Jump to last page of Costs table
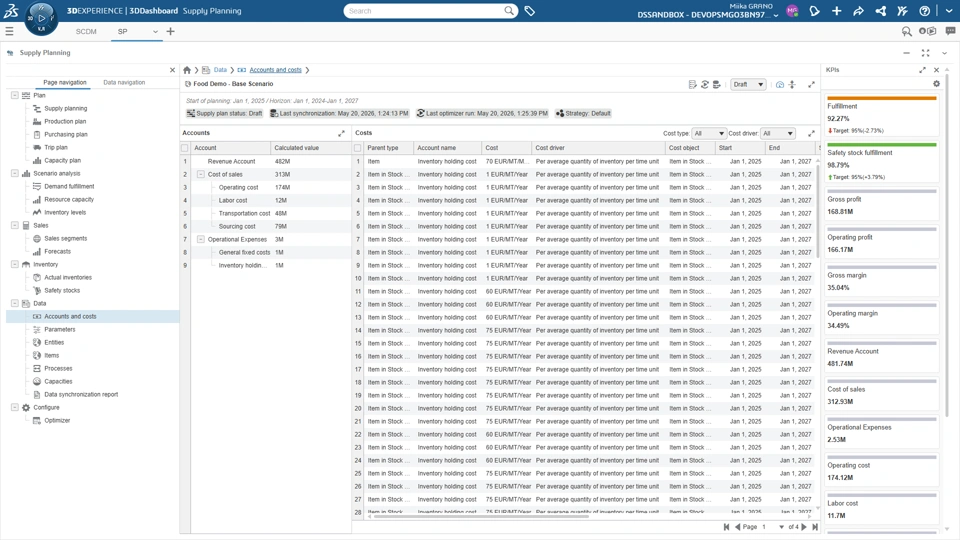Image resolution: width=960 pixels, height=540 pixels. (815, 527)
